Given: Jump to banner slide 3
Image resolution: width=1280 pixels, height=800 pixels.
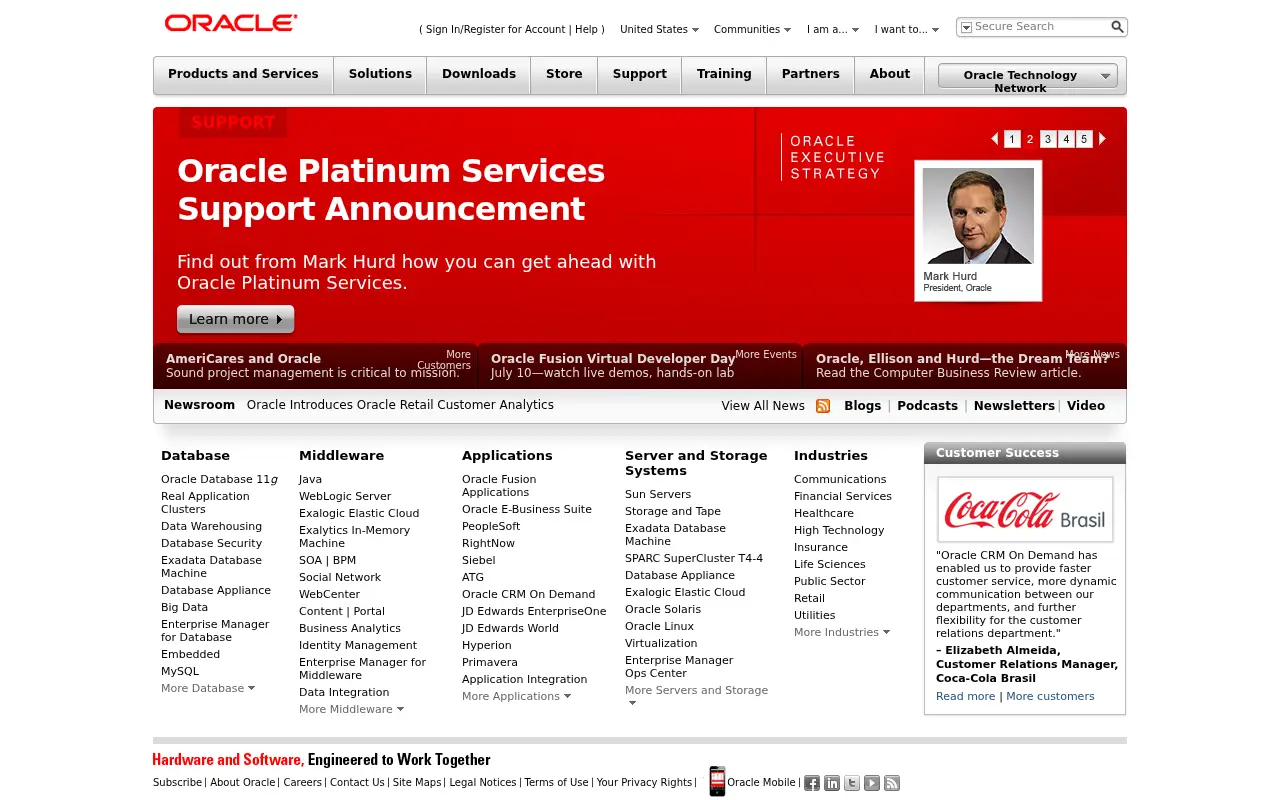Looking at the screenshot, I should tap(1048, 139).
